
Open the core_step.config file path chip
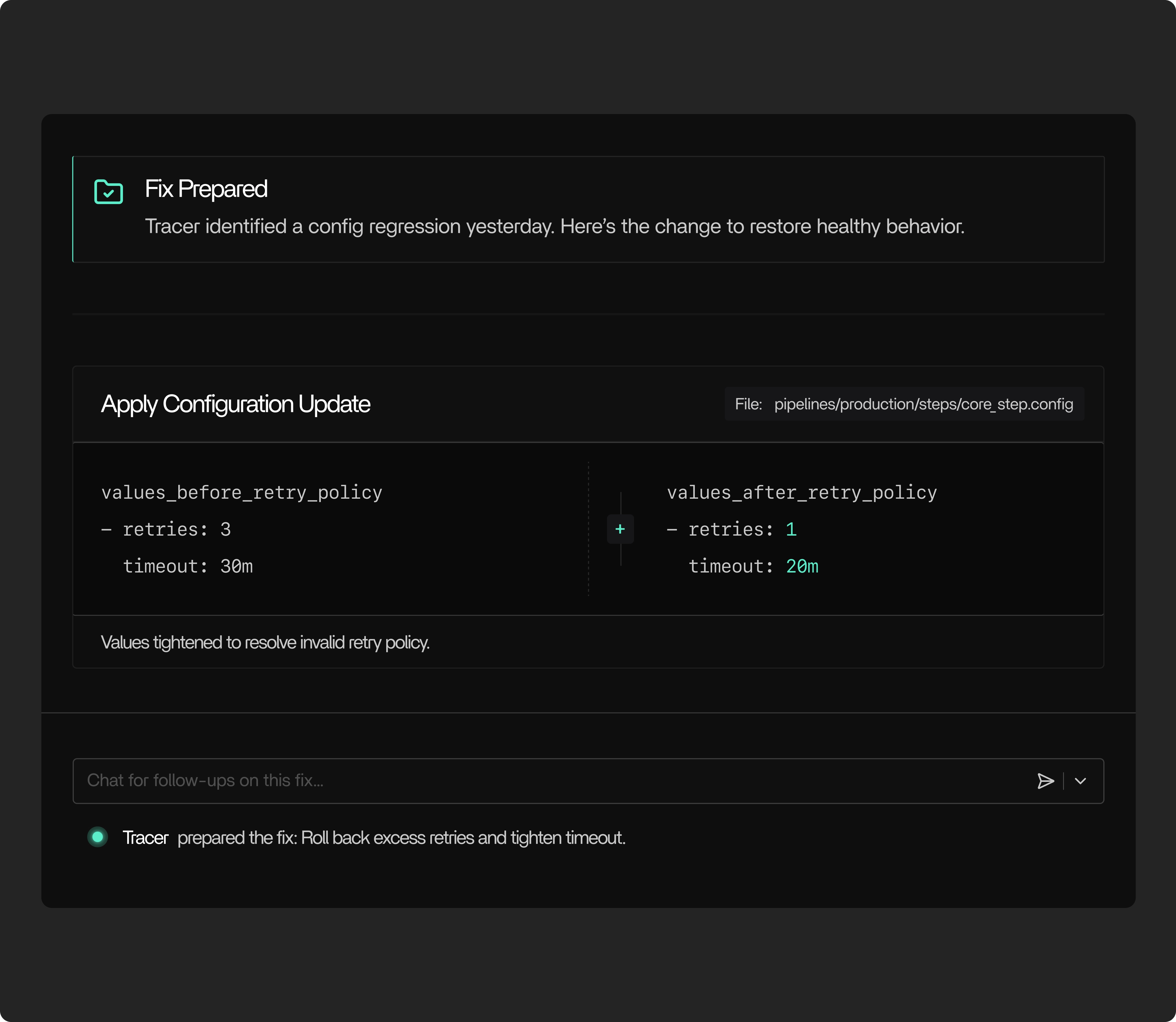point(904,404)
